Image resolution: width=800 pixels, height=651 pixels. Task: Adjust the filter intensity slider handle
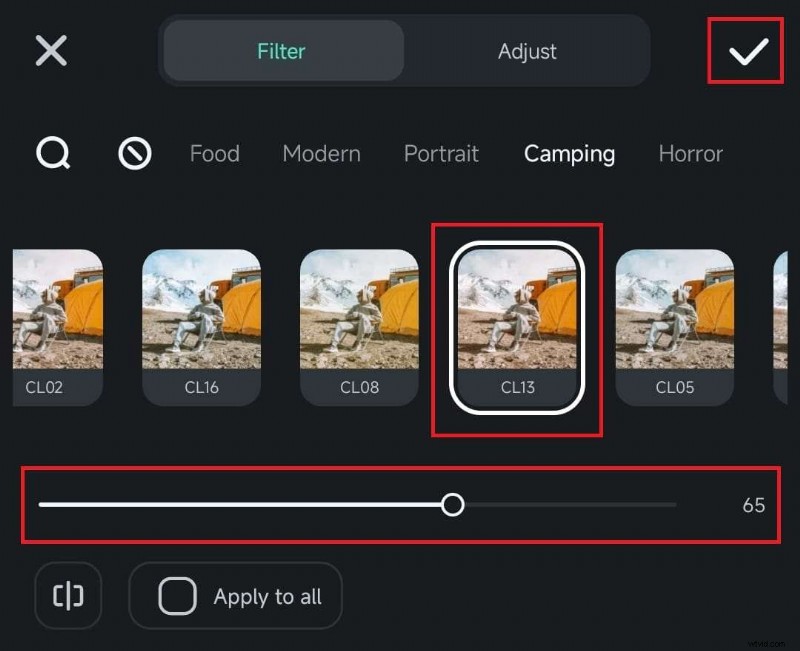[453, 505]
